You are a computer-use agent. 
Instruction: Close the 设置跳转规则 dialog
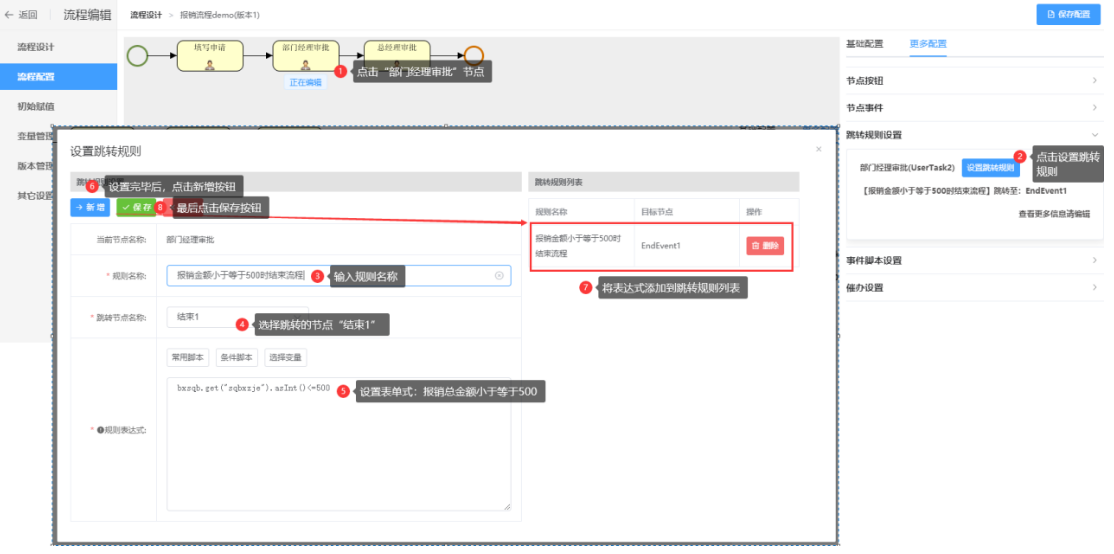pos(818,149)
